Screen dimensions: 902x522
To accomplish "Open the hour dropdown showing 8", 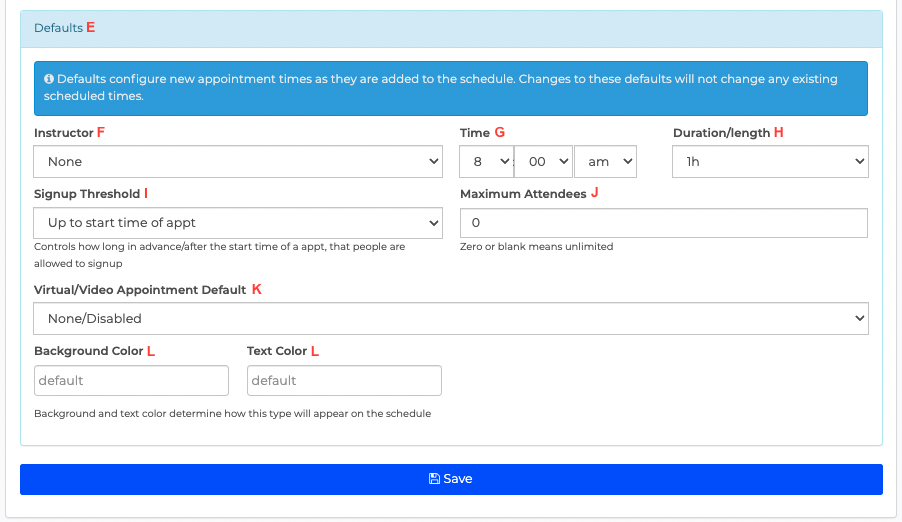I will [486, 162].
